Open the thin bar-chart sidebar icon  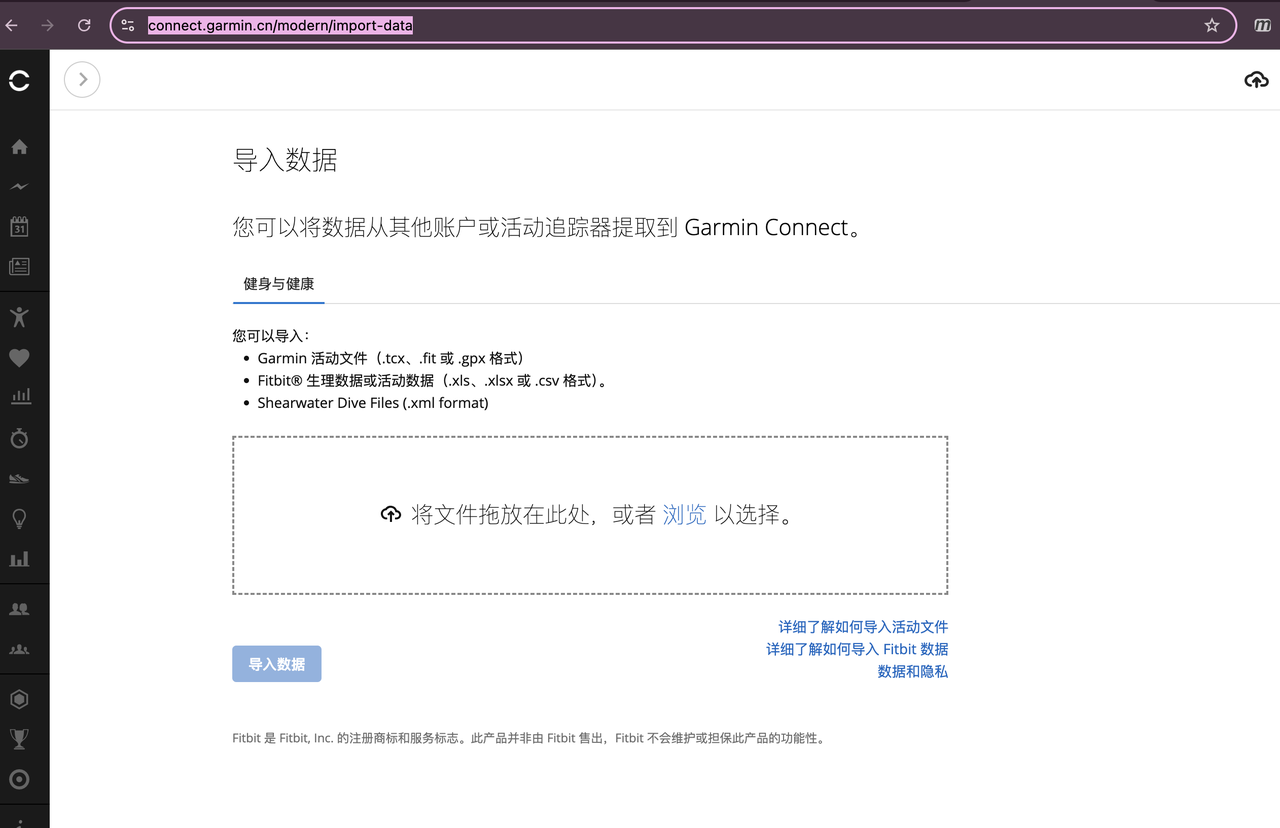pos(19,397)
